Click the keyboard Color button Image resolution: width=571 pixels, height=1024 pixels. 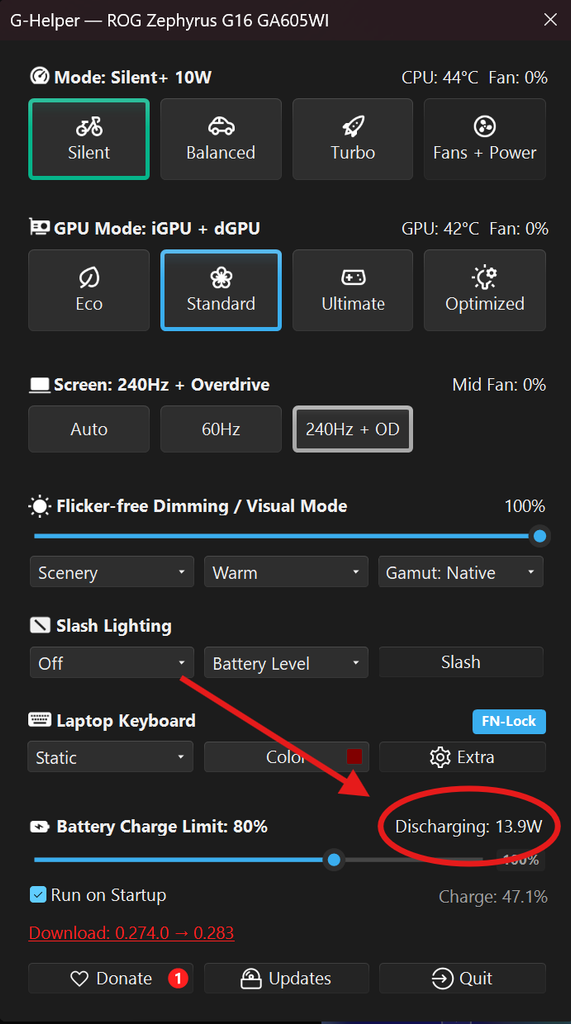(x=286, y=757)
